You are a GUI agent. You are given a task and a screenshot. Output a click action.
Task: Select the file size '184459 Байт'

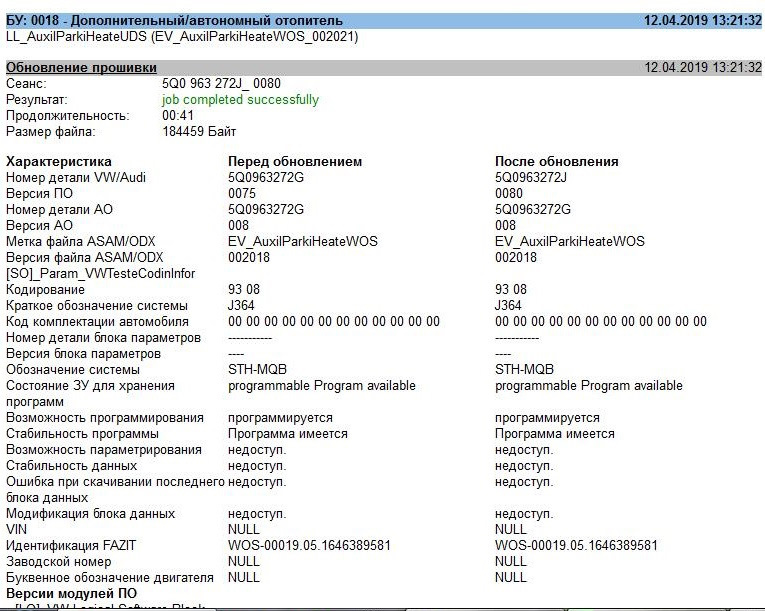199,132
